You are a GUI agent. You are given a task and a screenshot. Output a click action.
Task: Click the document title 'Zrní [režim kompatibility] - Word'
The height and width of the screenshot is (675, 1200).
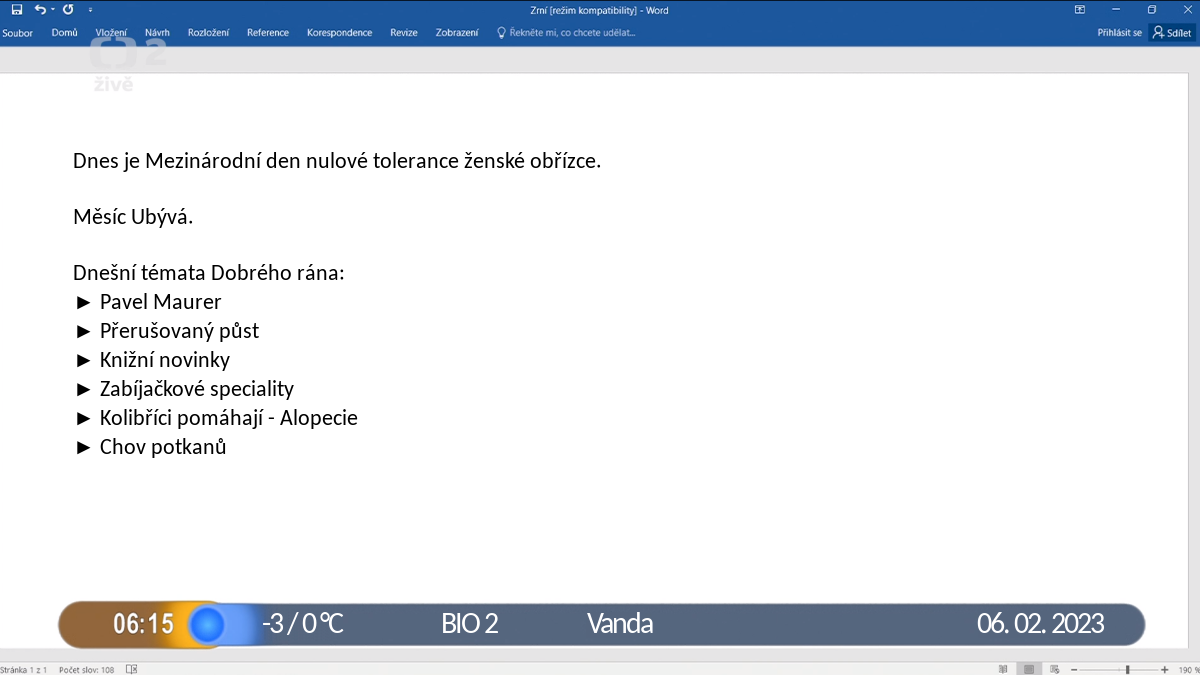[599, 10]
